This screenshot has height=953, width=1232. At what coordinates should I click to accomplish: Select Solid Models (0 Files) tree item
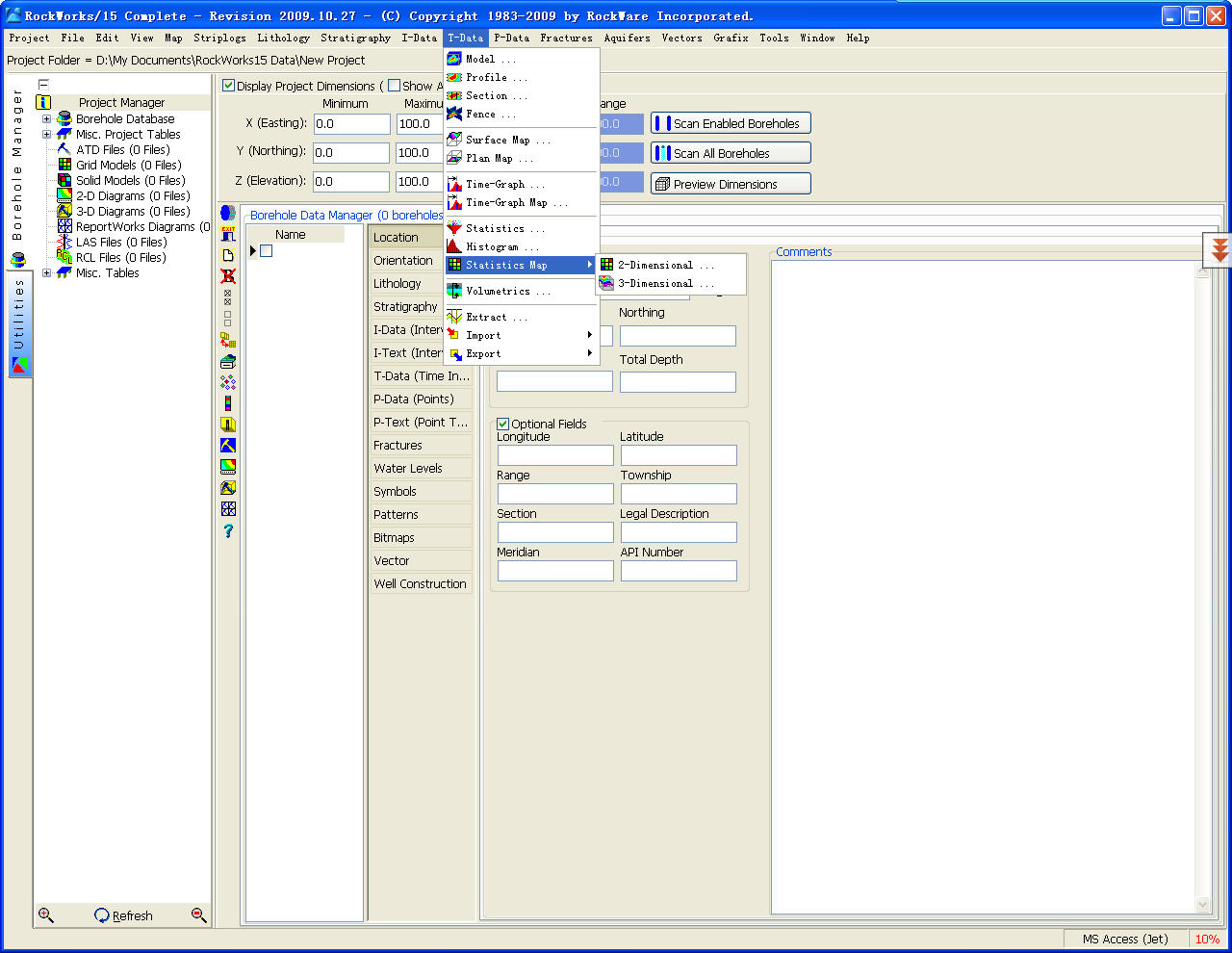tap(131, 181)
